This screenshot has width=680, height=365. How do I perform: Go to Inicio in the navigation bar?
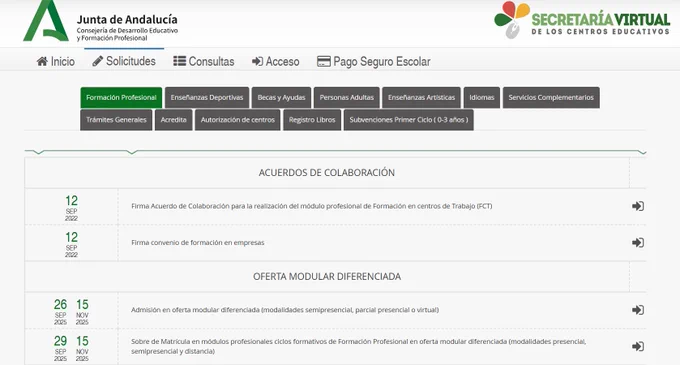click(x=56, y=62)
